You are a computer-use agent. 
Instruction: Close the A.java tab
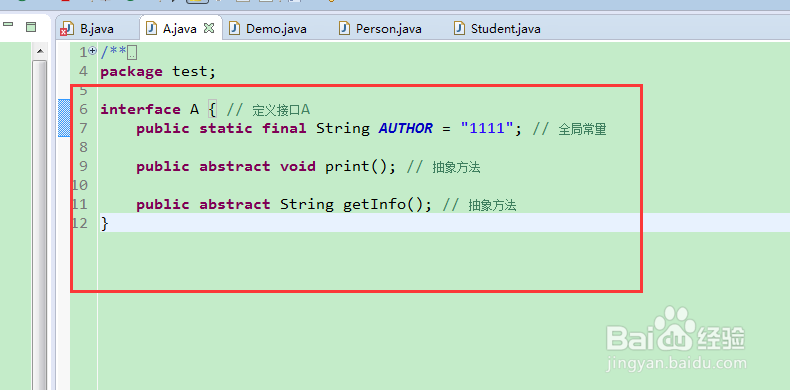pos(209,29)
